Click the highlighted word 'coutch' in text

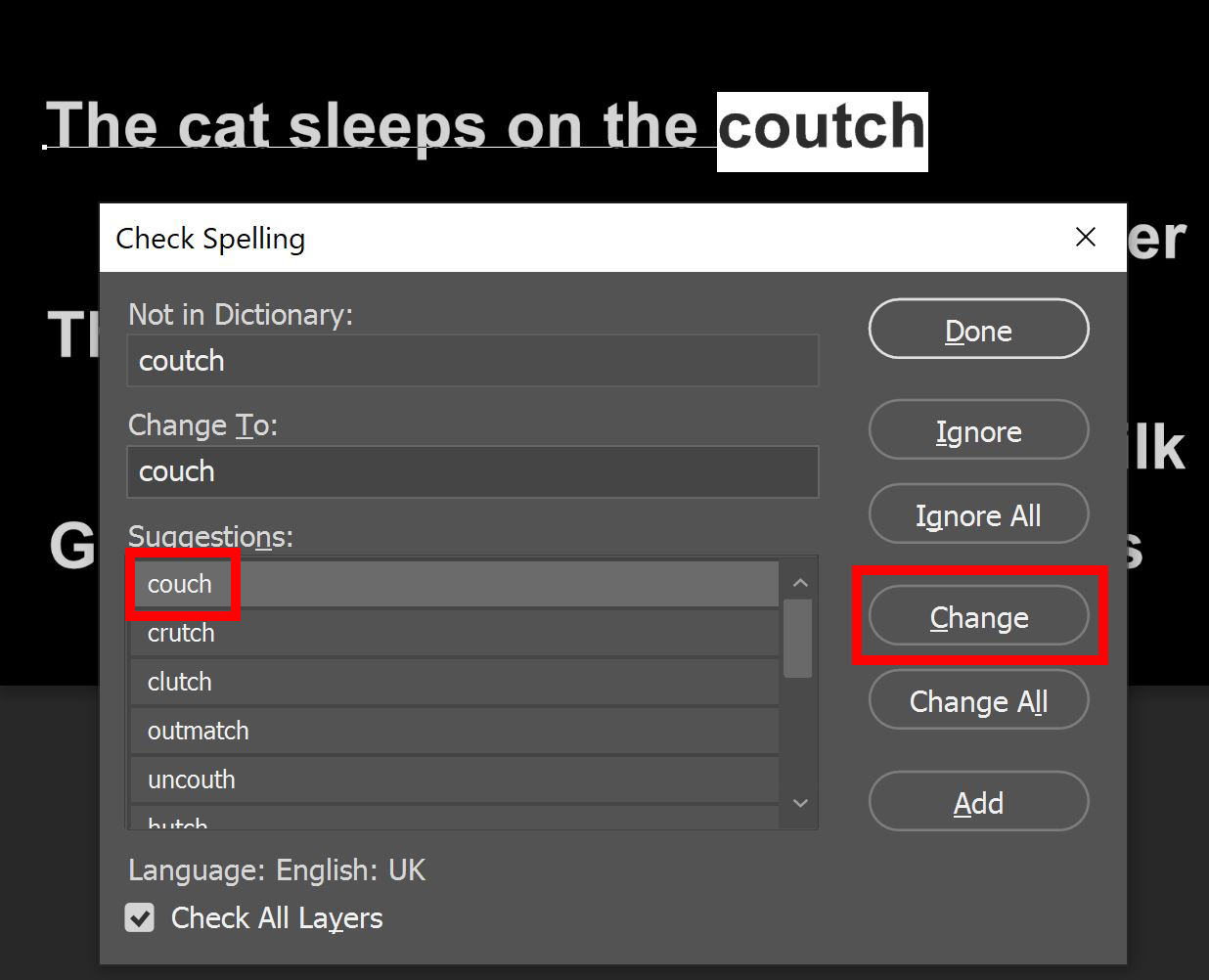(x=822, y=128)
